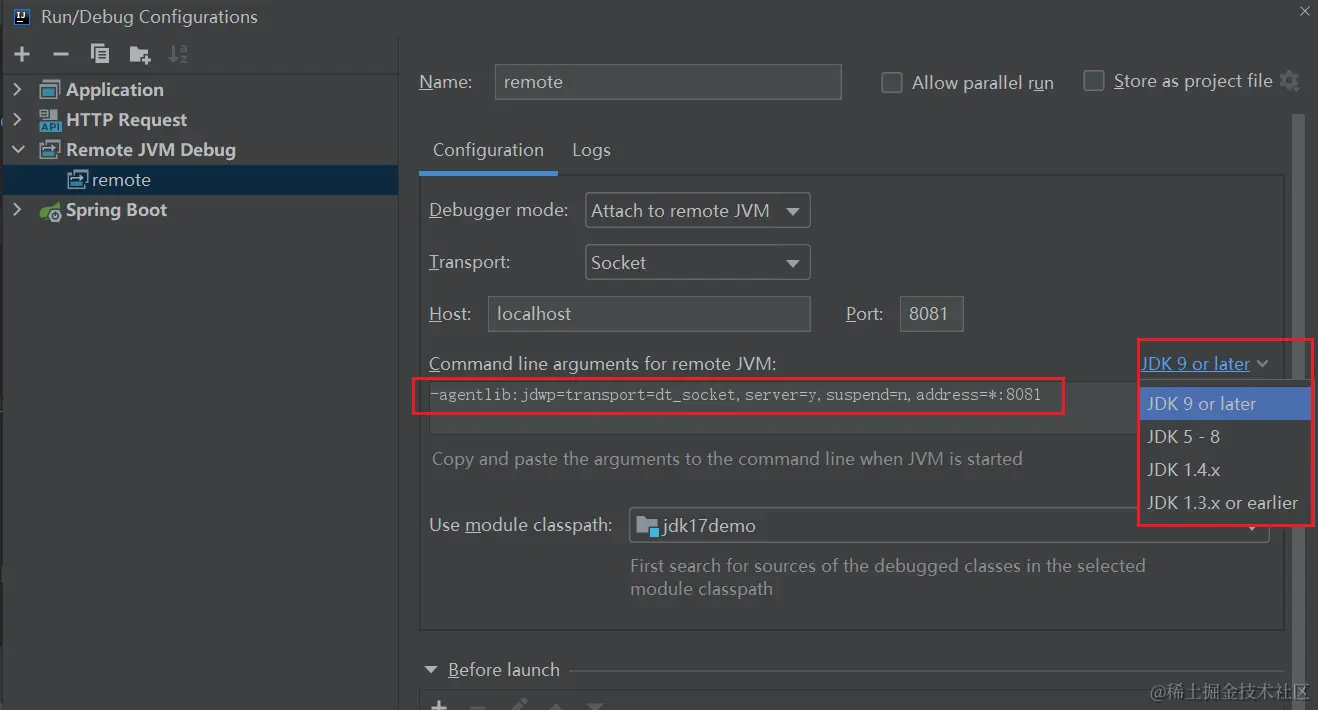Click the Remote JVM Debug icon

tap(49, 150)
